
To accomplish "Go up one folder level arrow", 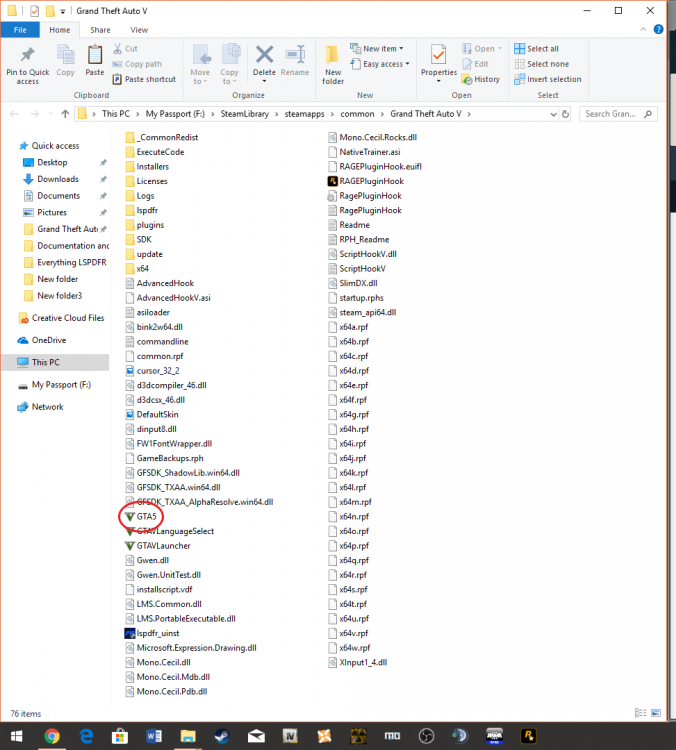I will coord(65,114).
